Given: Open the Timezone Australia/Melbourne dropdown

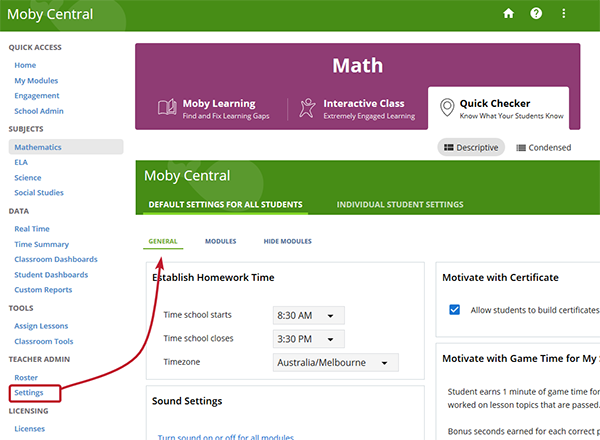Looking at the screenshot, I should click(336, 362).
